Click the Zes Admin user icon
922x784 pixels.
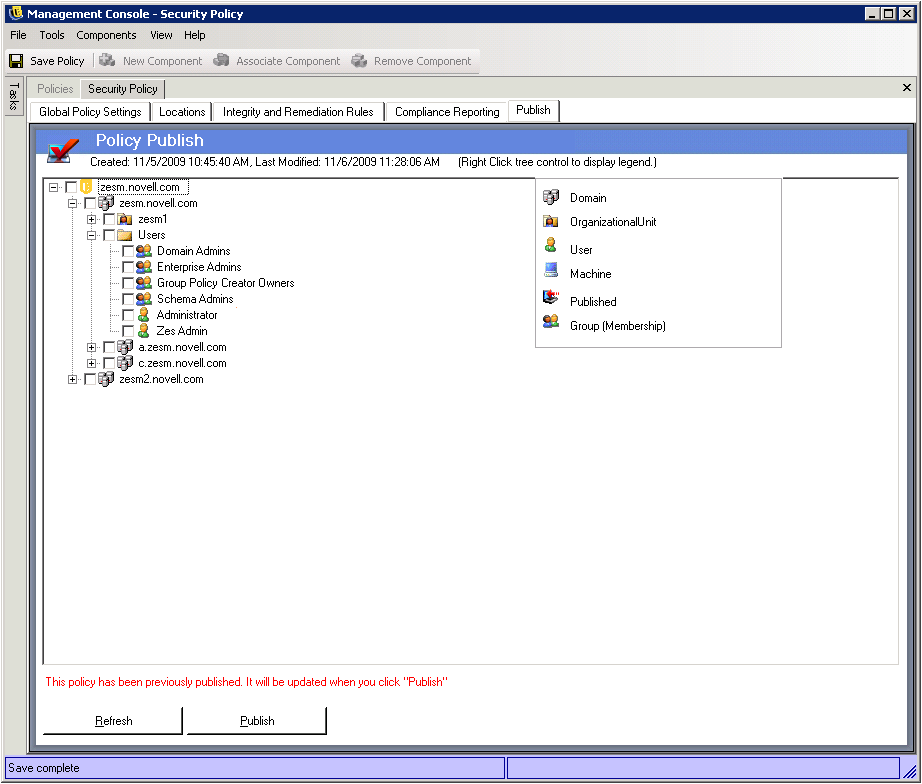point(143,331)
